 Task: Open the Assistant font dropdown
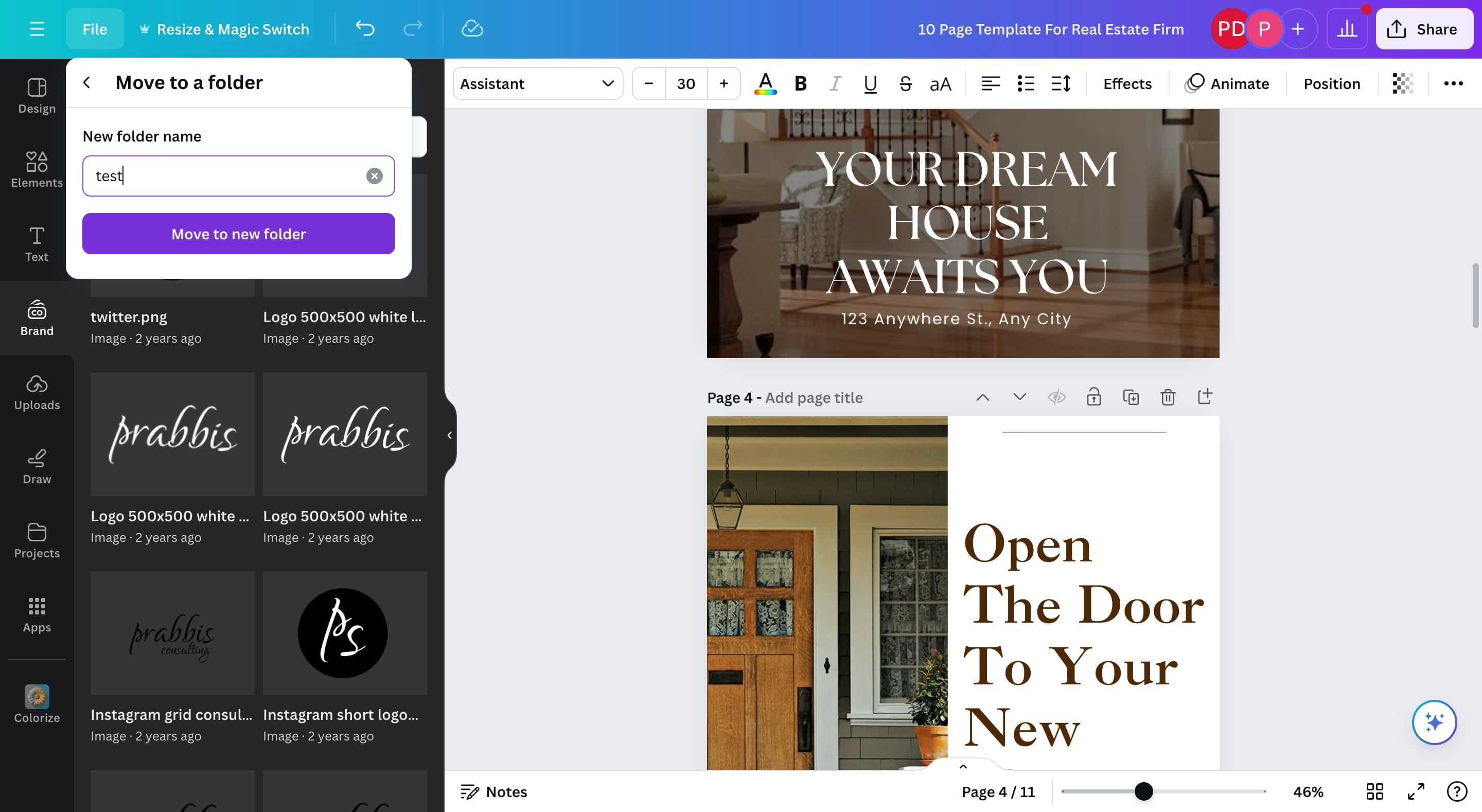click(x=537, y=83)
